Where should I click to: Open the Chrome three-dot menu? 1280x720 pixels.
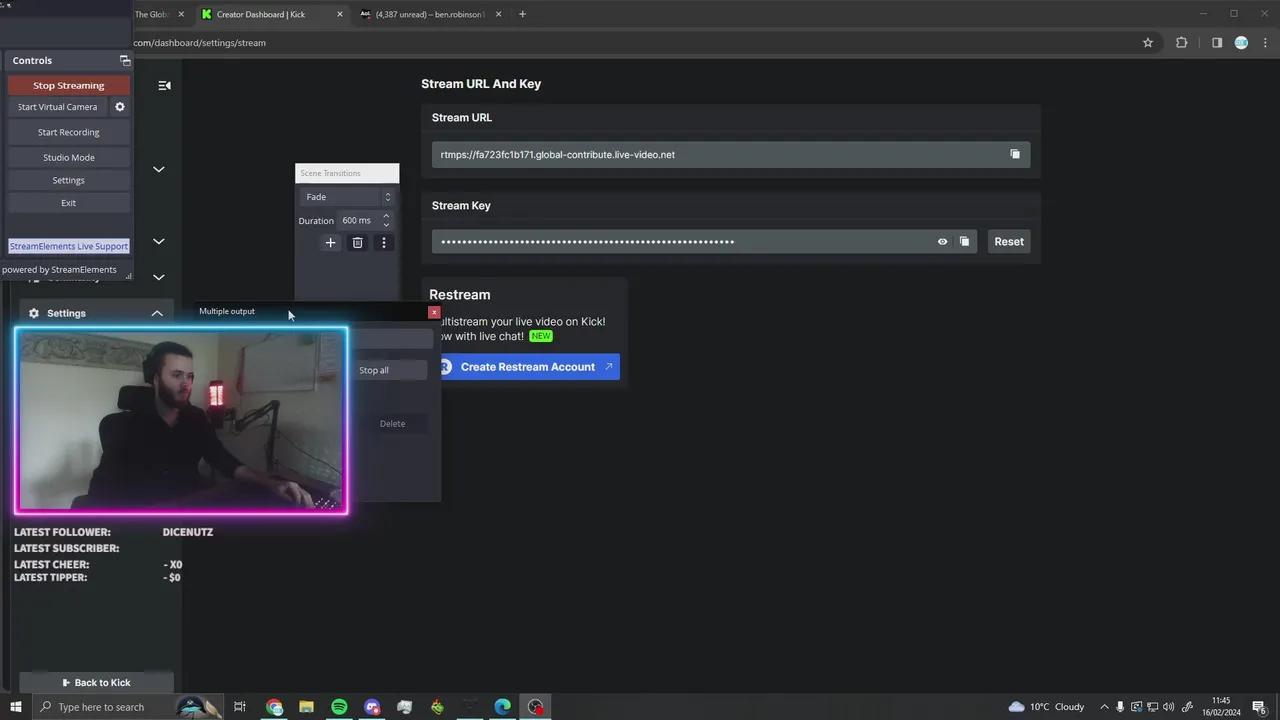coord(1265,43)
